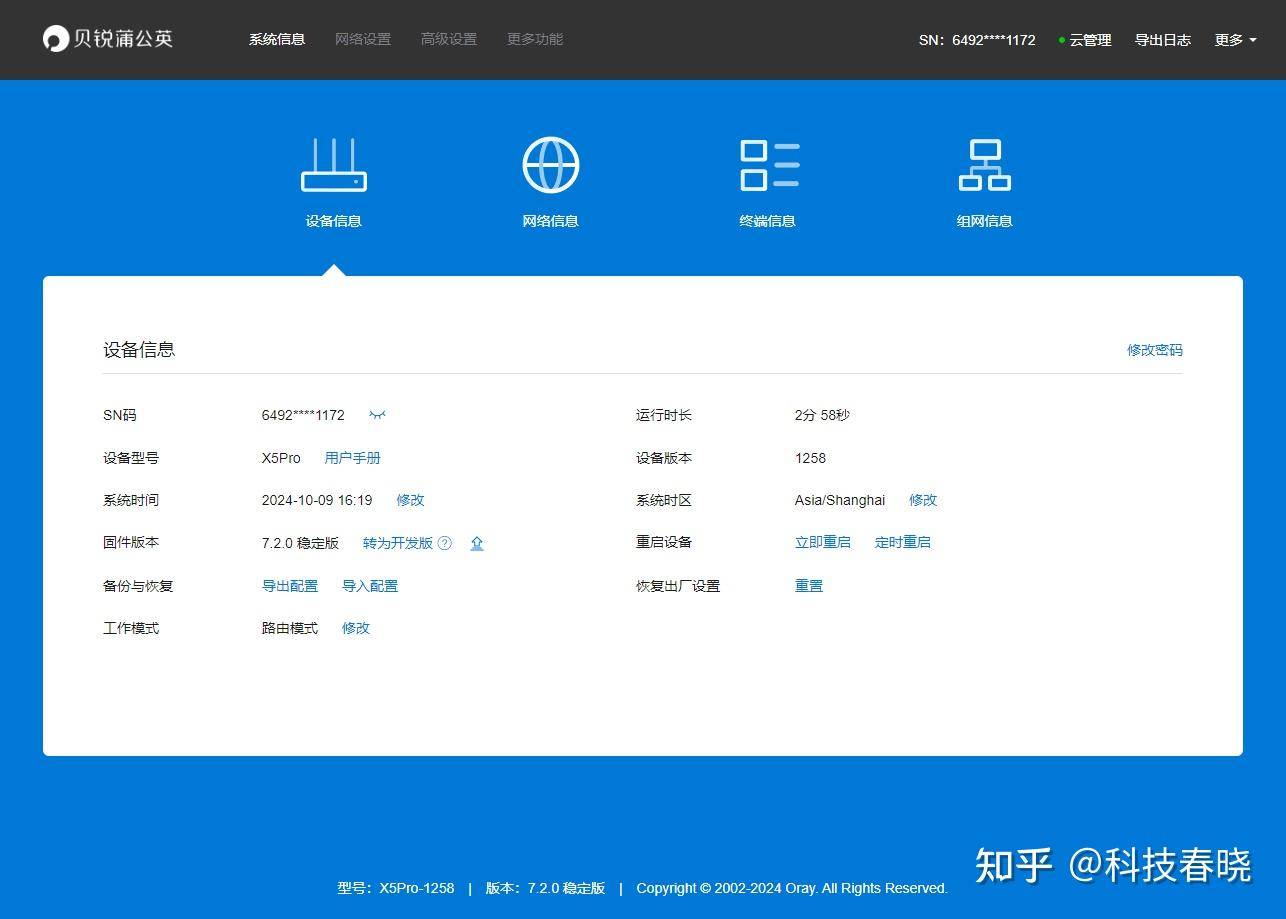The height and width of the screenshot is (919, 1286).
Task: Select the 组网信息 tab label
Action: click(985, 221)
